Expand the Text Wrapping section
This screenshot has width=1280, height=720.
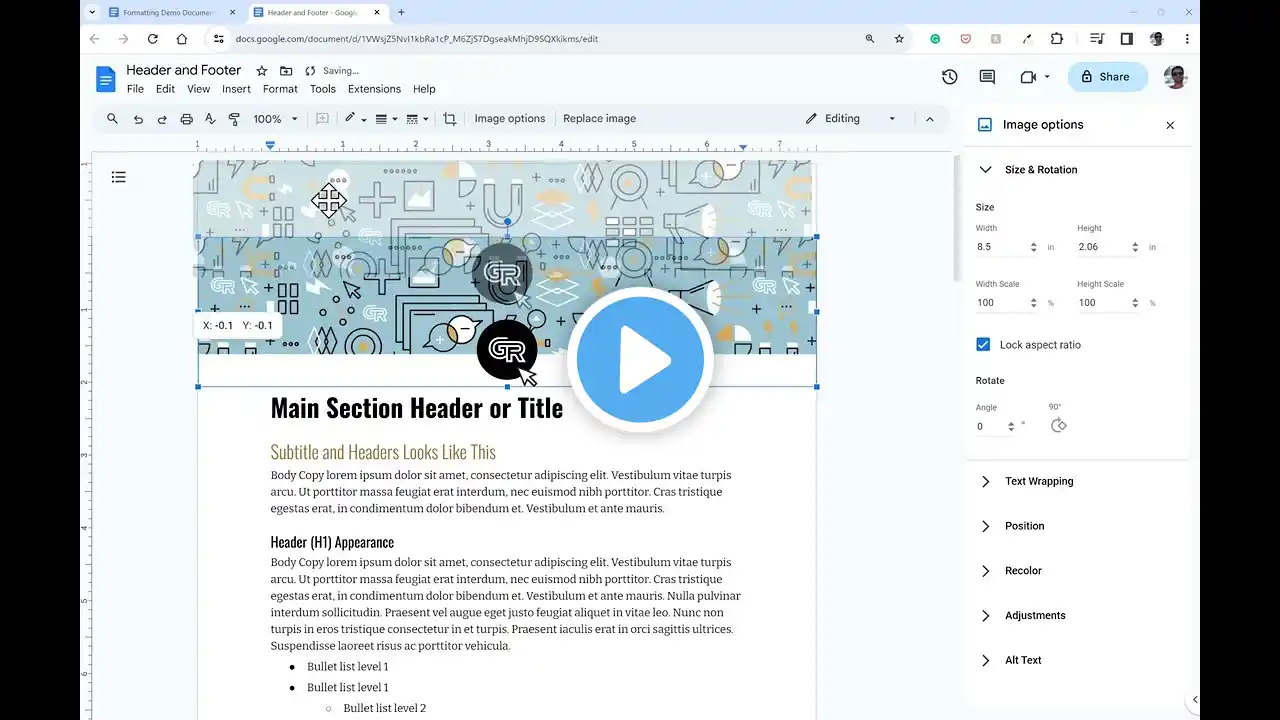985,481
